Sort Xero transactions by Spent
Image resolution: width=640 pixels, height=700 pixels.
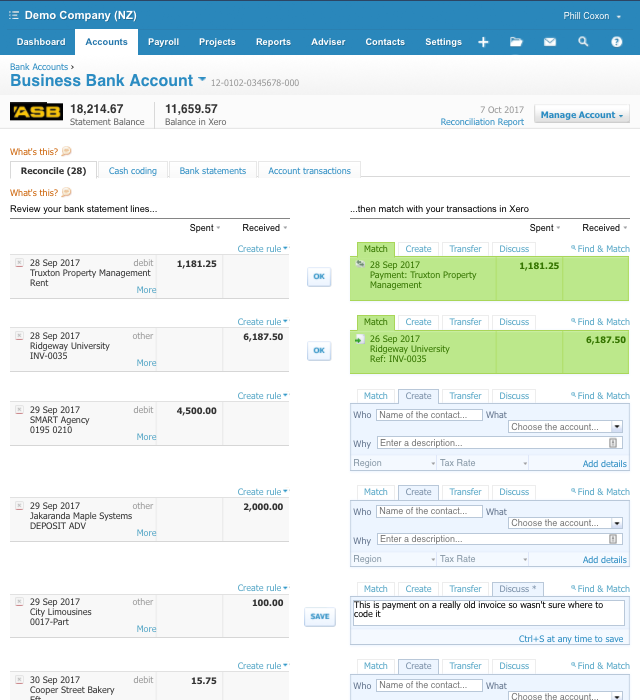click(544, 228)
